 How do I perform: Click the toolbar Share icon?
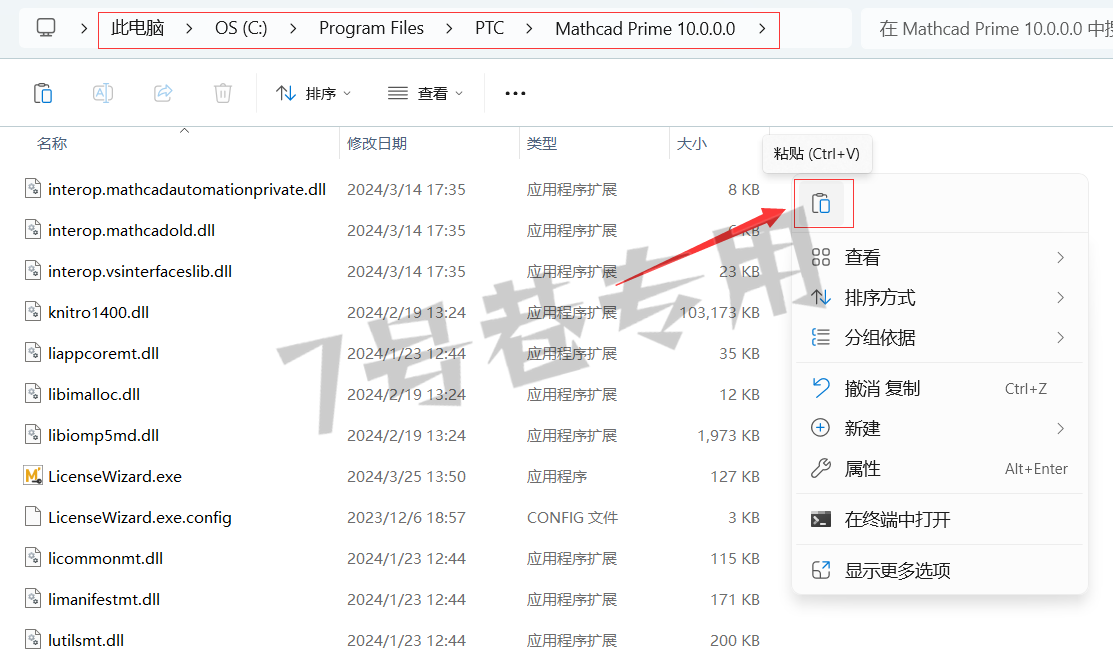(x=163, y=93)
